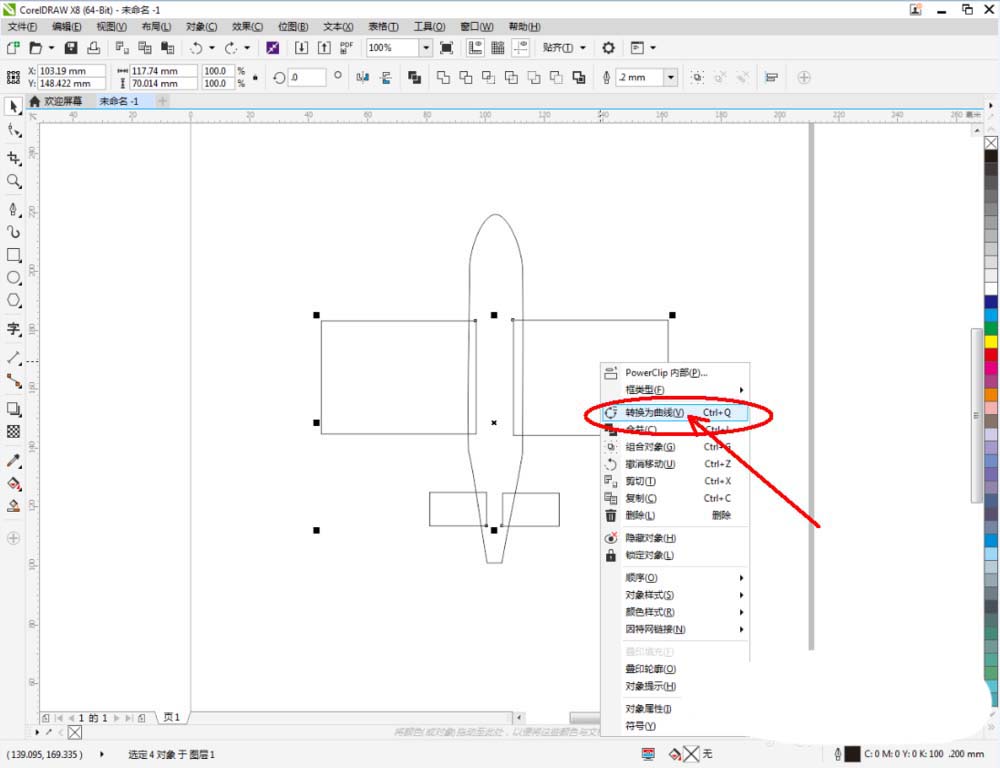The image size is (1000, 768).
Task: Expand the snap to (贴齐) dropdown
Action: (x=582, y=48)
